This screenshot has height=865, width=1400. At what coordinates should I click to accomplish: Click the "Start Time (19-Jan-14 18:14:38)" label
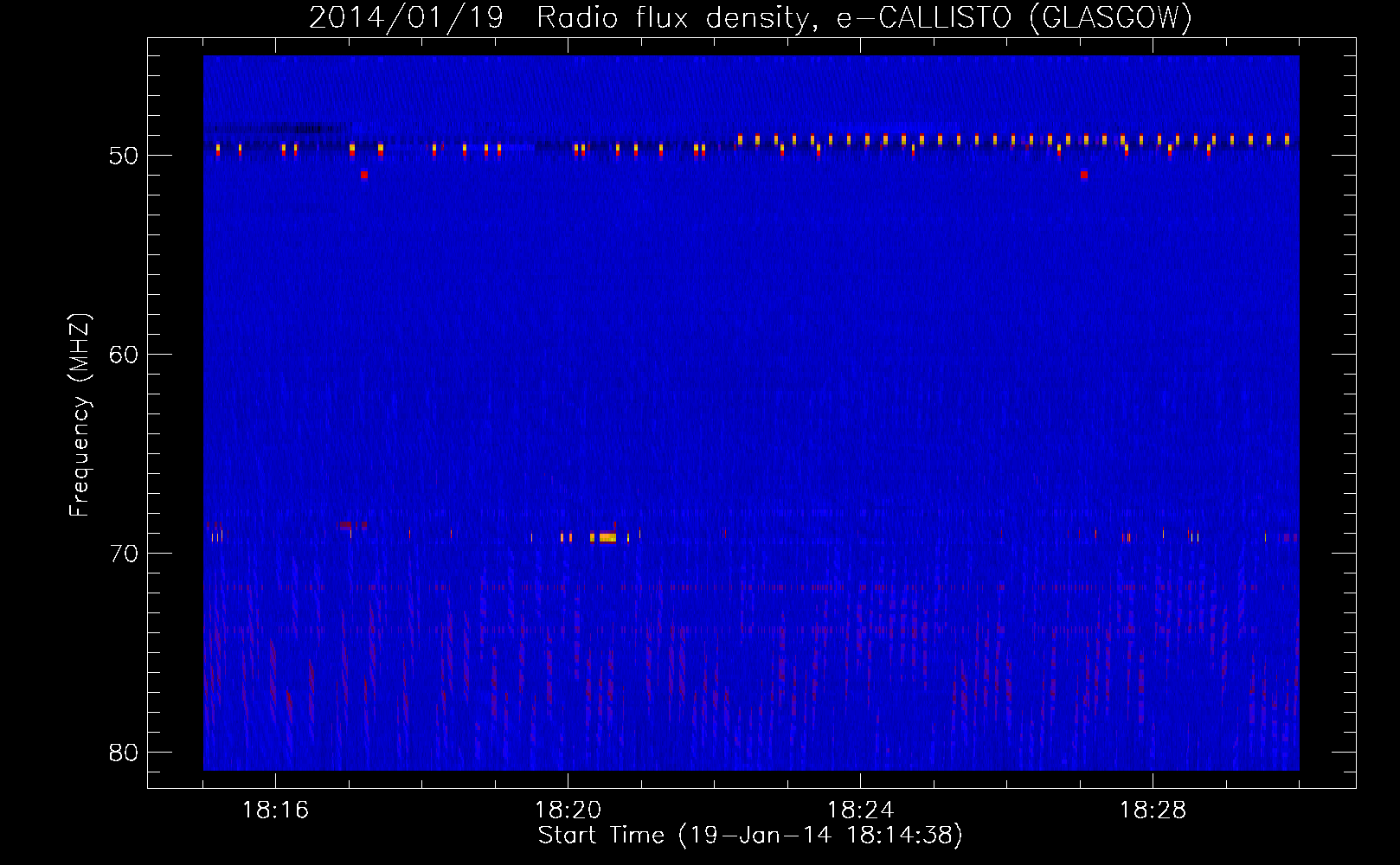(x=750, y=836)
